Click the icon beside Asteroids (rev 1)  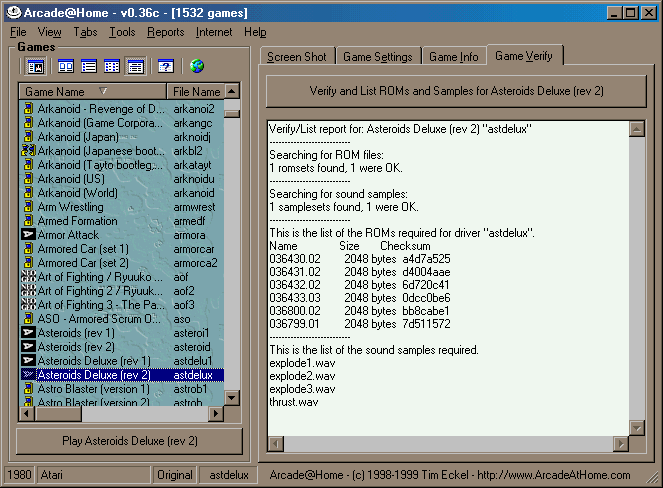pos(28,332)
